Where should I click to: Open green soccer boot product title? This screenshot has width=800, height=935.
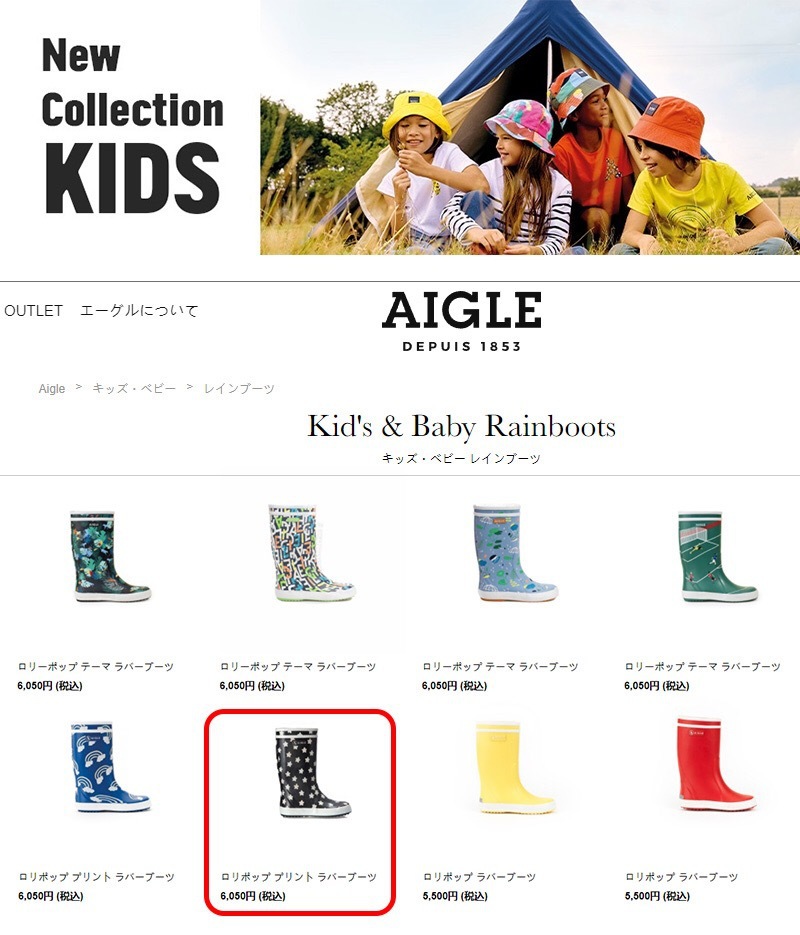702,666
